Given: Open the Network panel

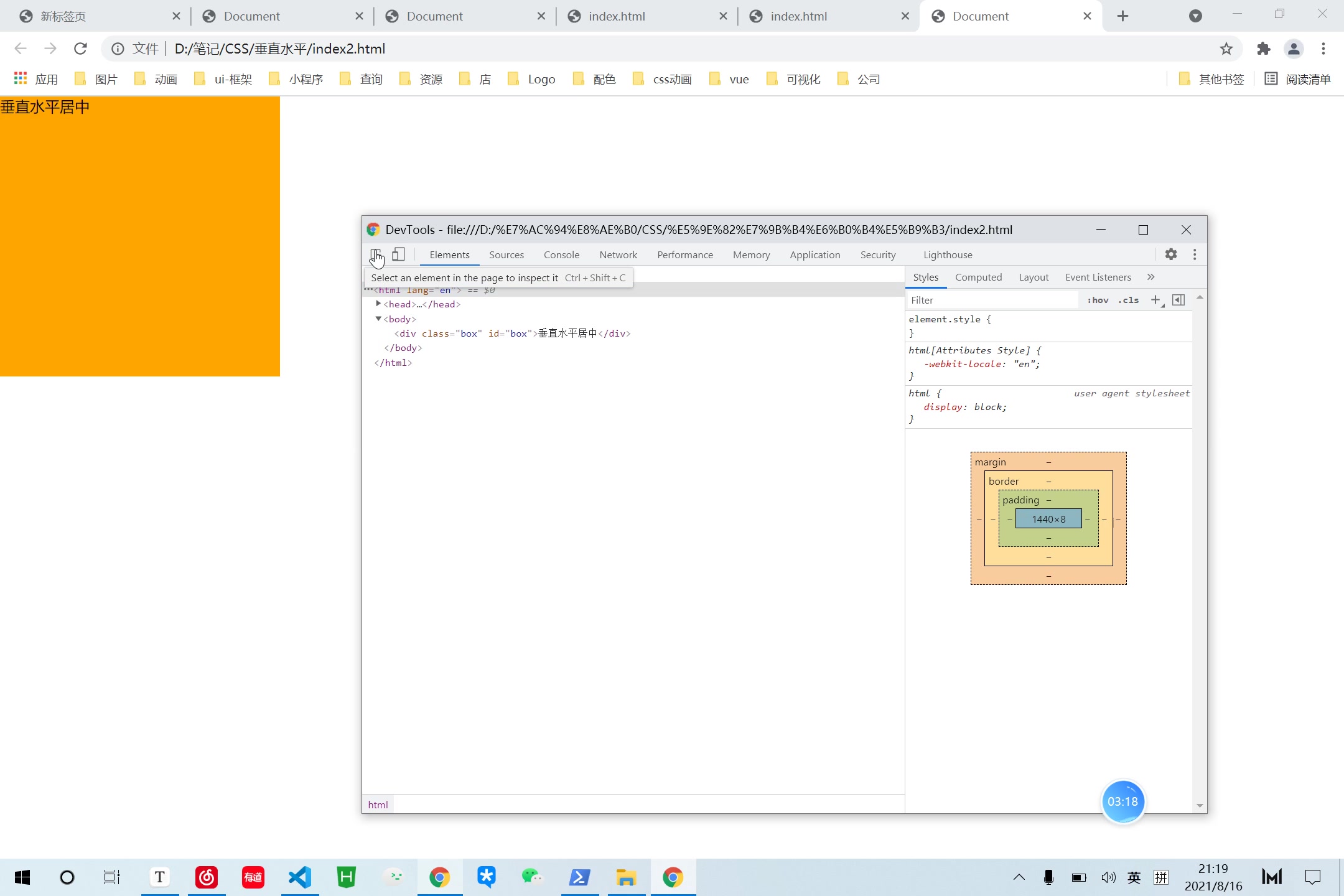Looking at the screenshot, I should click(618, 254).
